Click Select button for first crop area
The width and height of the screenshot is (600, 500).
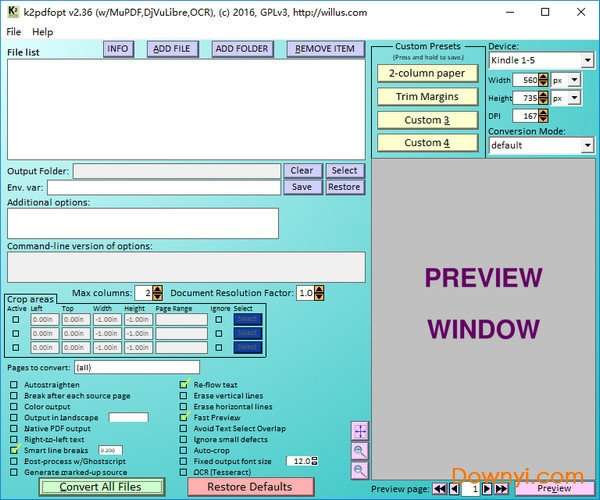[248, 319]
